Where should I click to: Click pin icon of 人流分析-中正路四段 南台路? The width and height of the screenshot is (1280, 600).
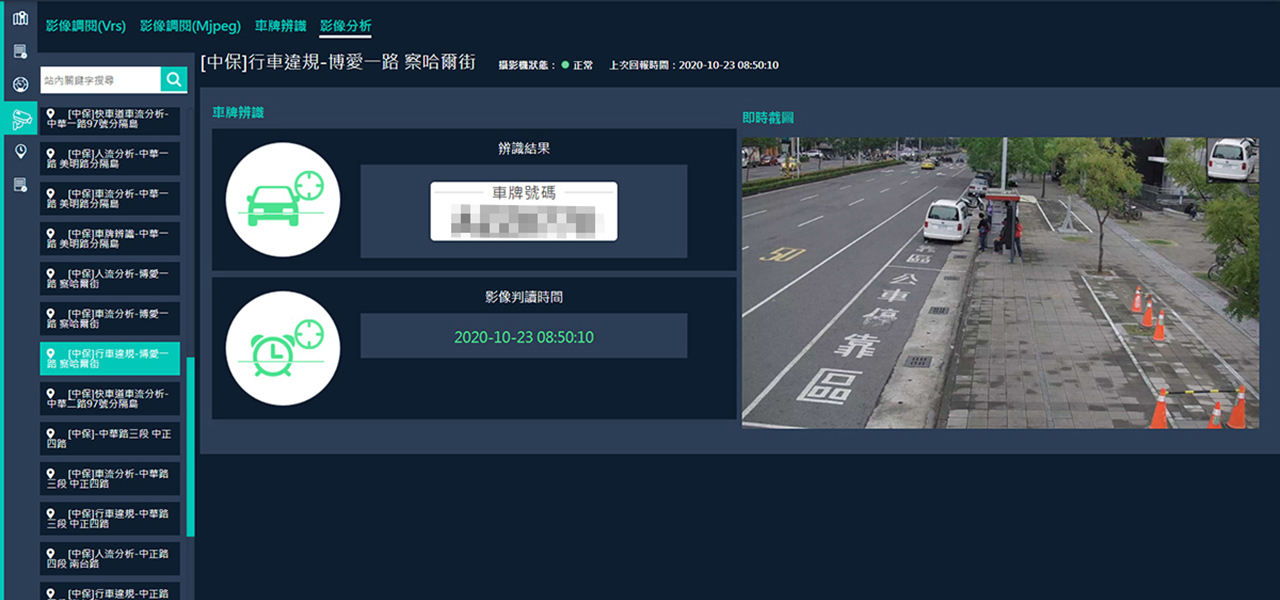point(52,552)
